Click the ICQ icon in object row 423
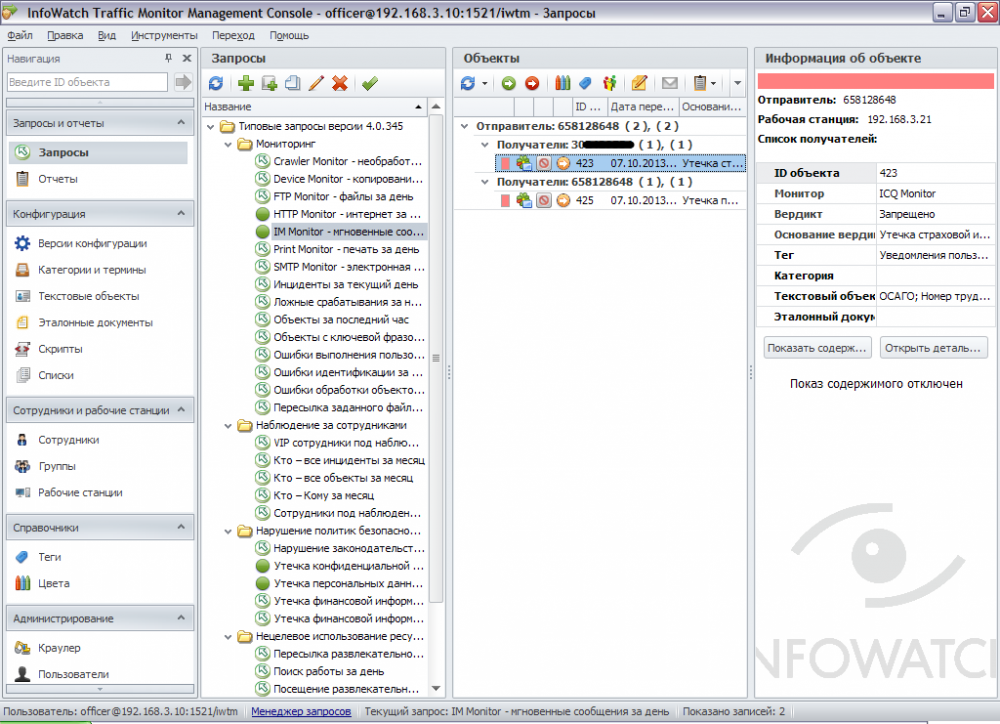Image resolution: width=1000 pixels, height=724 pixels. tap(524, 163)
